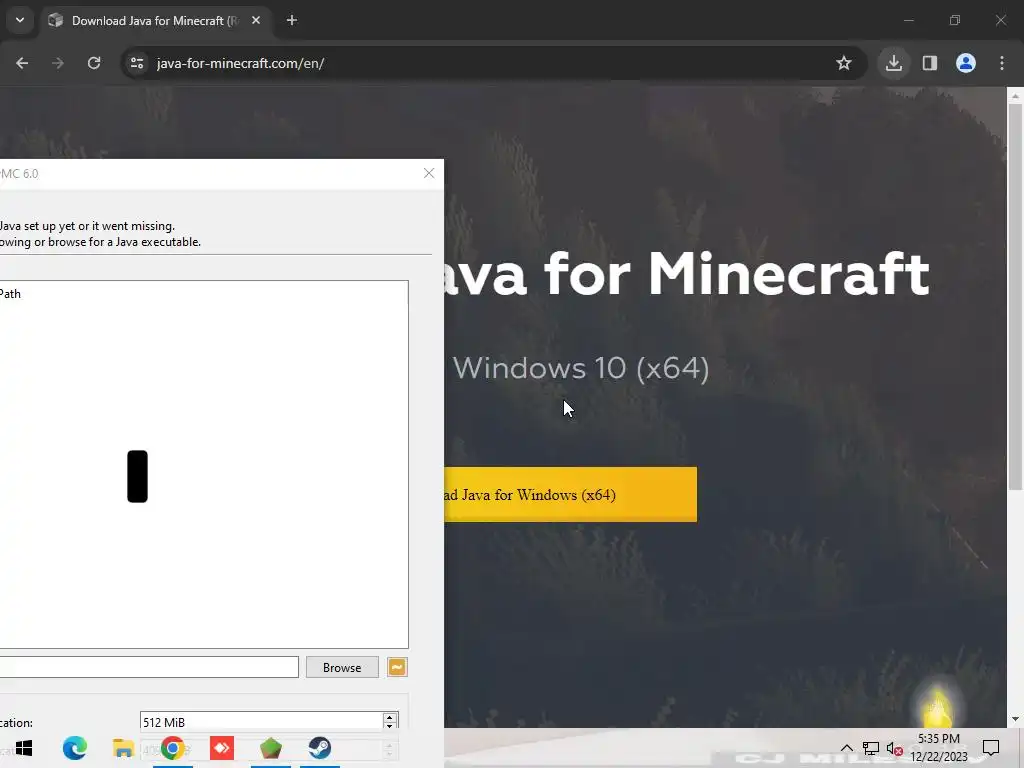1024x768 pixels.
Task: Go back to previous page
Action: click(x=22, y=63)
